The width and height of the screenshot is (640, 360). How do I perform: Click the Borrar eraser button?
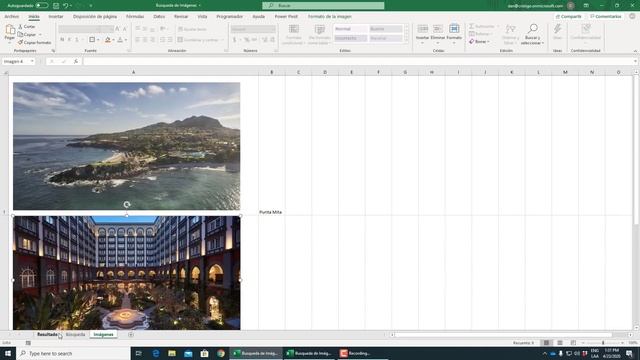tap(478, 42)
